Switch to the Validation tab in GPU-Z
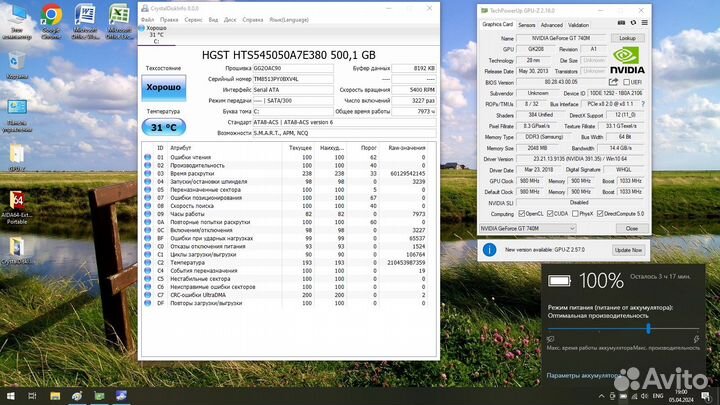This screenshot has height=405, width=720. [x=578, y=25]
